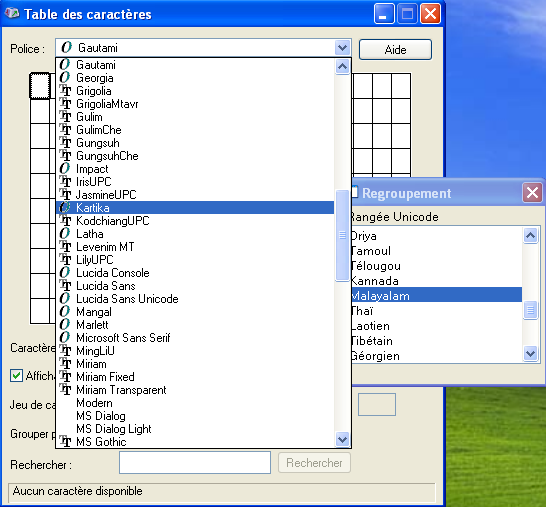
Task: Click the OpenType icon beside Latha
Action: tap(65, 234)
